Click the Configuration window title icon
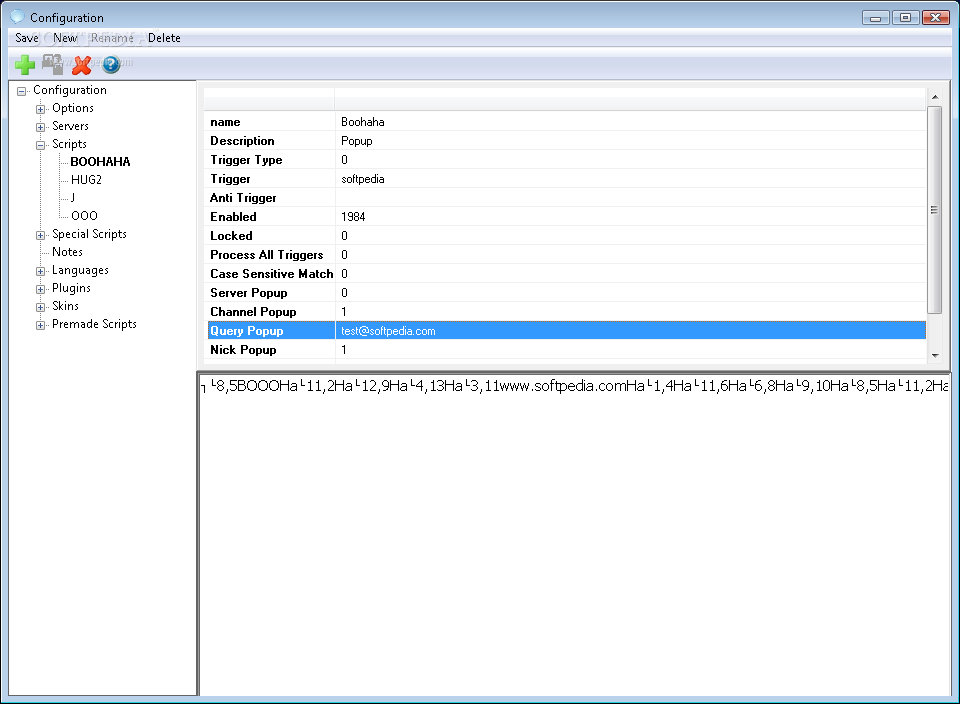 click(x=18, y=17)
